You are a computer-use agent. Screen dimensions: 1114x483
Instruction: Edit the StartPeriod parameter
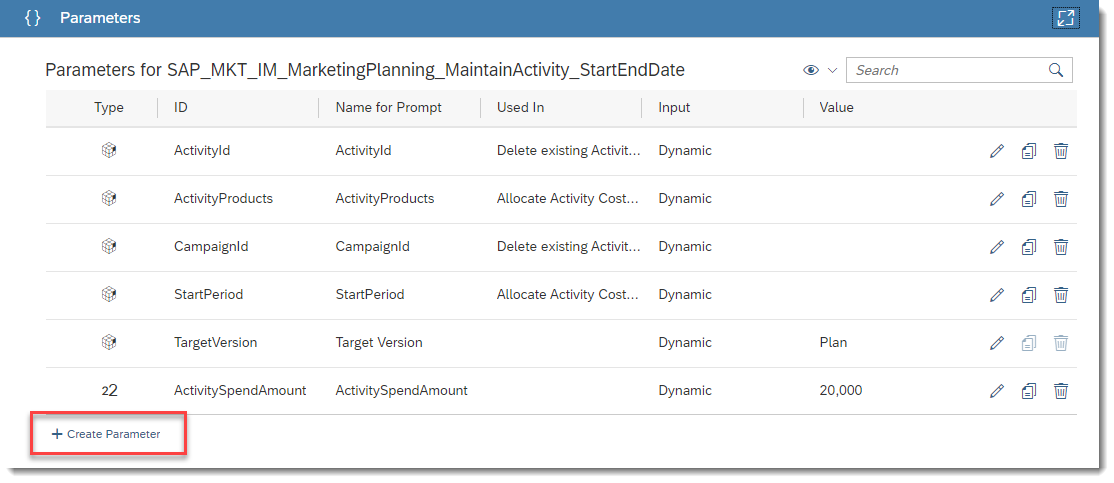coord(997,295)
